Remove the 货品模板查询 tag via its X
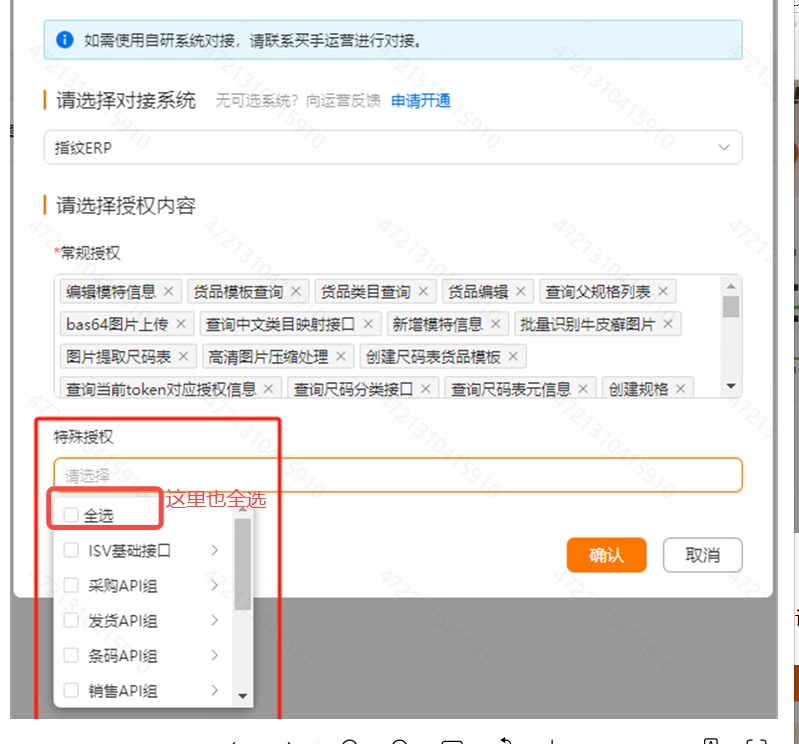The image size is (799, 744). tap(295, 292)
